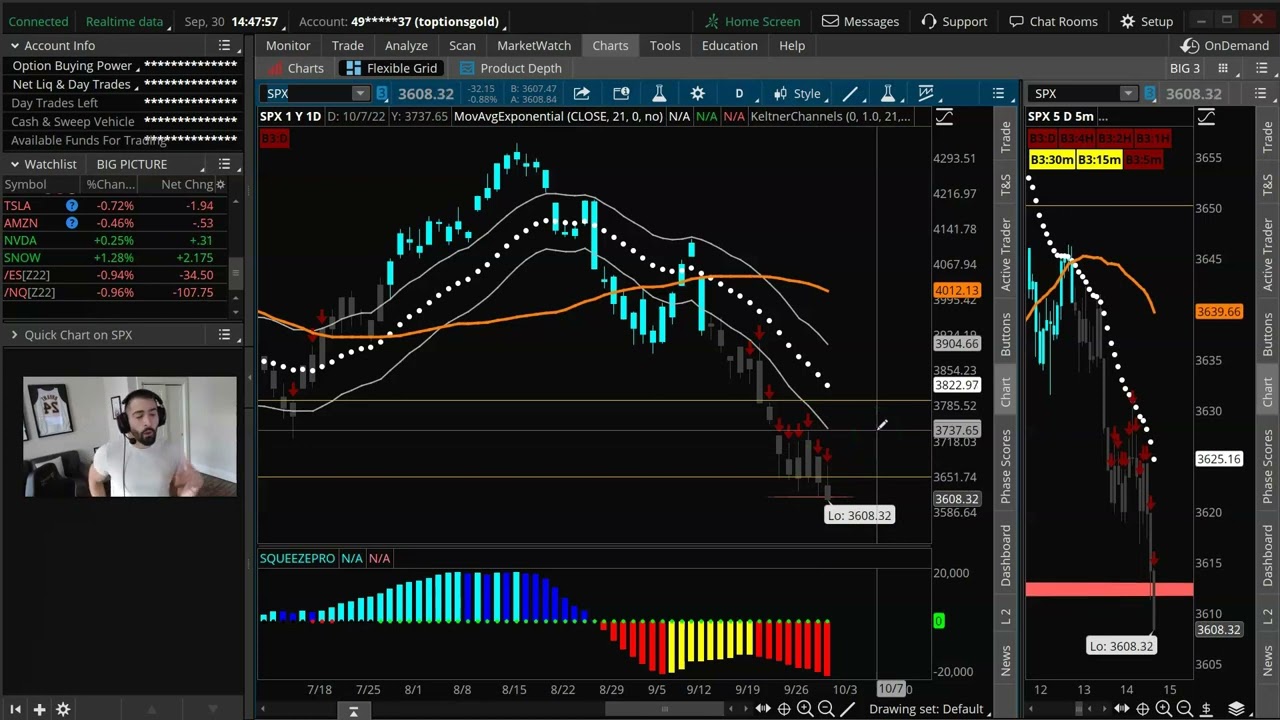Image resolution: width=1280 pixels, height=720 pixels.
Task: Open Messages in the top bar
Action: tap(861, 21)
